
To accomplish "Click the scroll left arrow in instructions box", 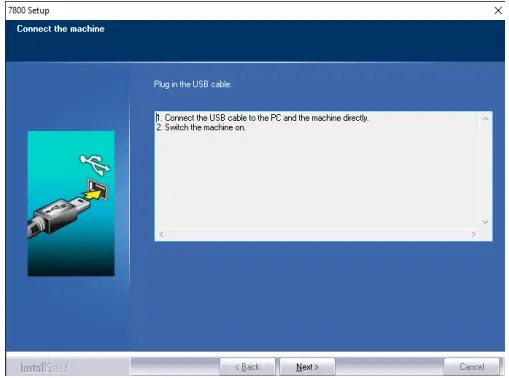I will 161,234.
